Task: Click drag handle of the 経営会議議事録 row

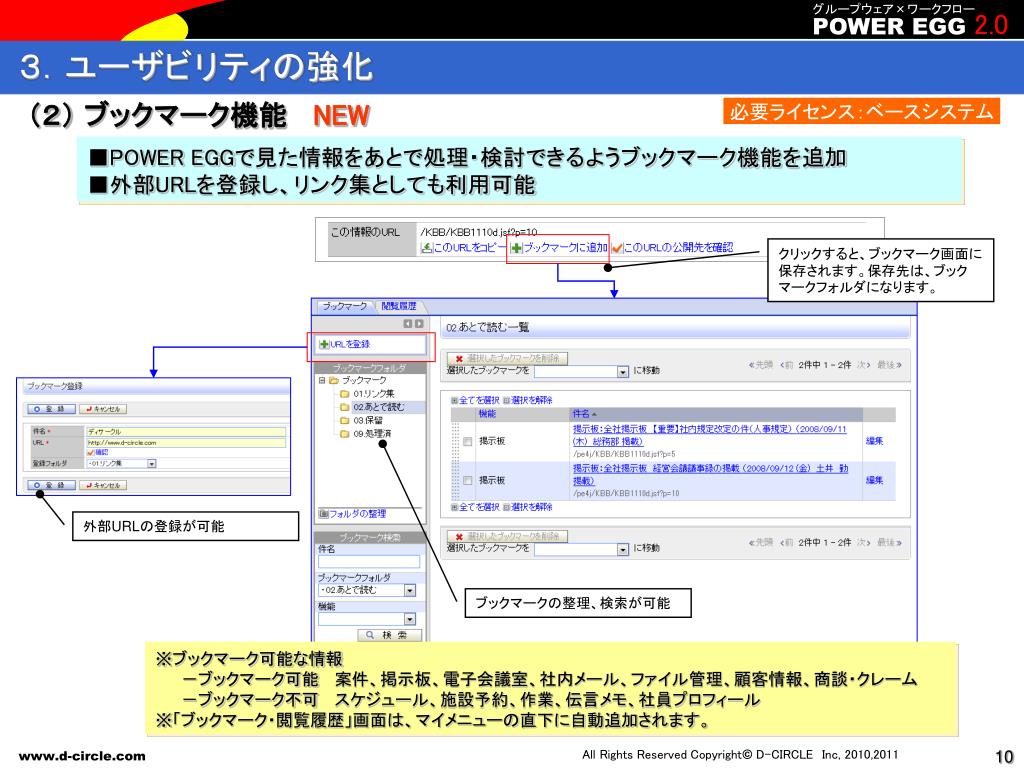Action: pyautogui.click(x=455, y=481)
